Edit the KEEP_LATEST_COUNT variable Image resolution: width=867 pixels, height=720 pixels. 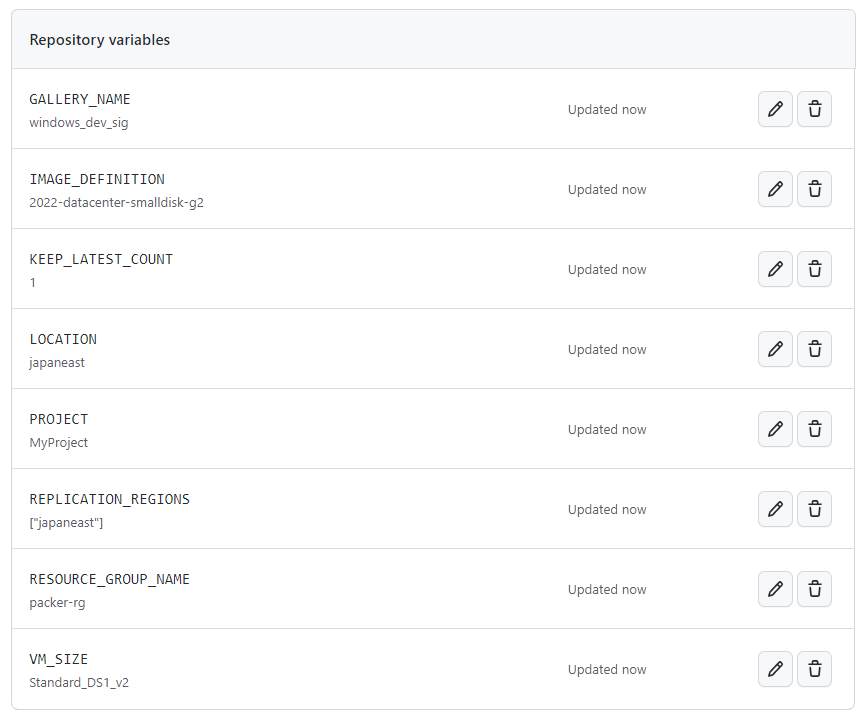(x=775, y=269)
